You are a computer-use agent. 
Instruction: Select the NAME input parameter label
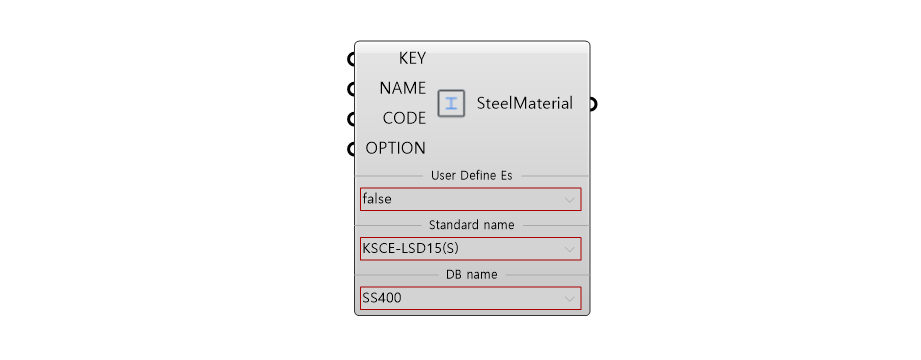[x=403, y=88]
